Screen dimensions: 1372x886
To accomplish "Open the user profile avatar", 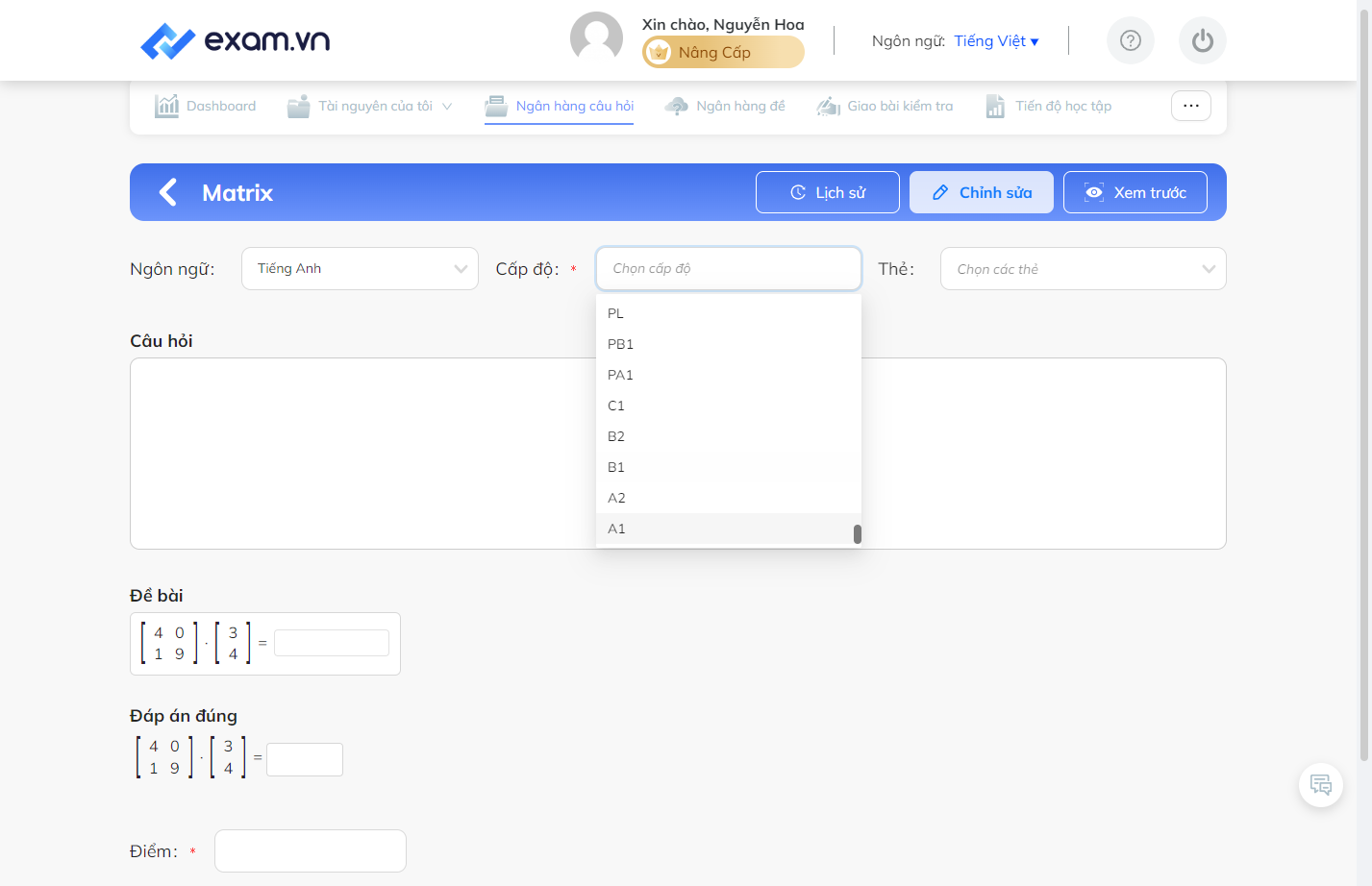I will click(596, 38).
